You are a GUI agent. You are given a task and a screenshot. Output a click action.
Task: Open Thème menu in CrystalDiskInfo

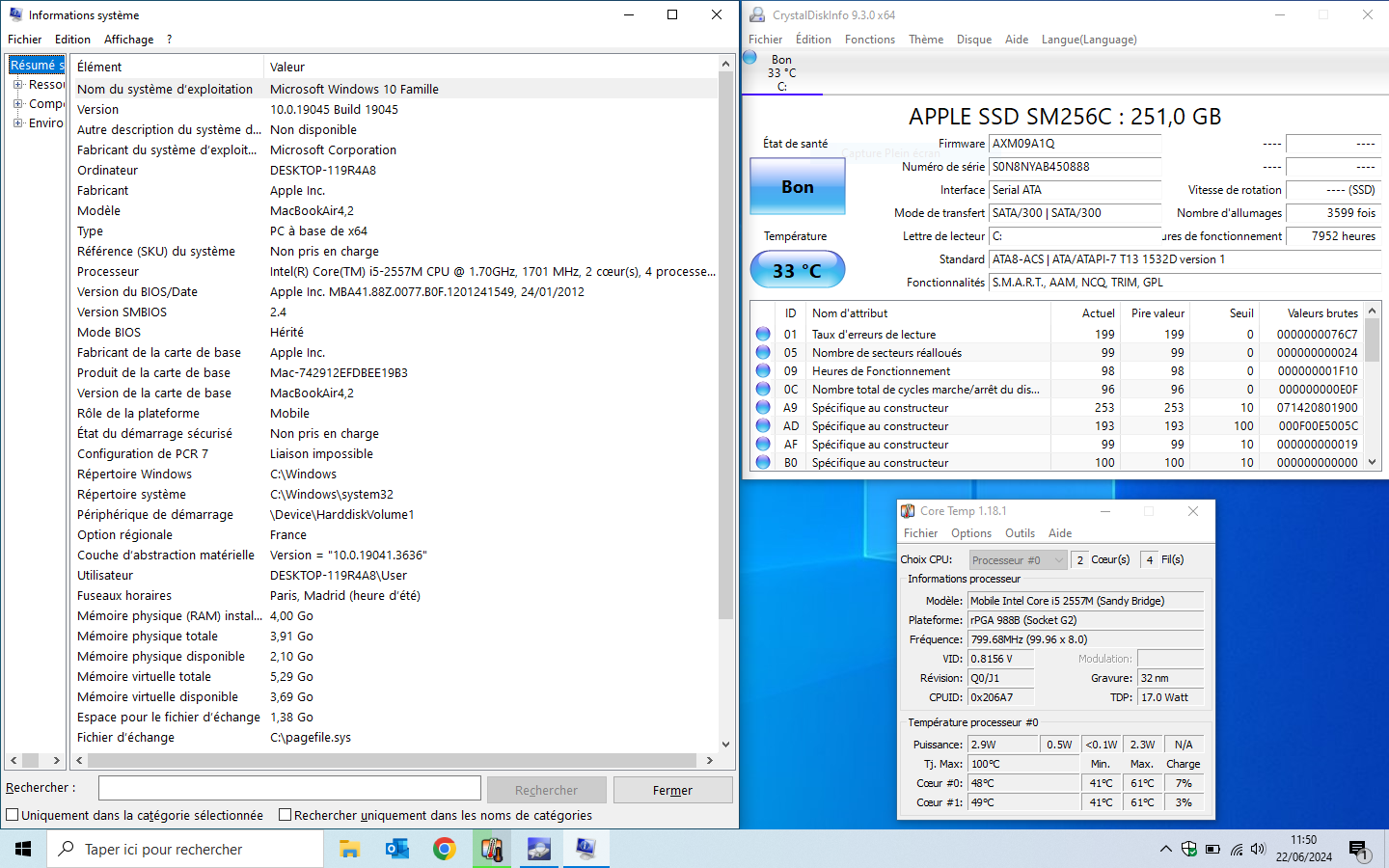coord(926,40)
